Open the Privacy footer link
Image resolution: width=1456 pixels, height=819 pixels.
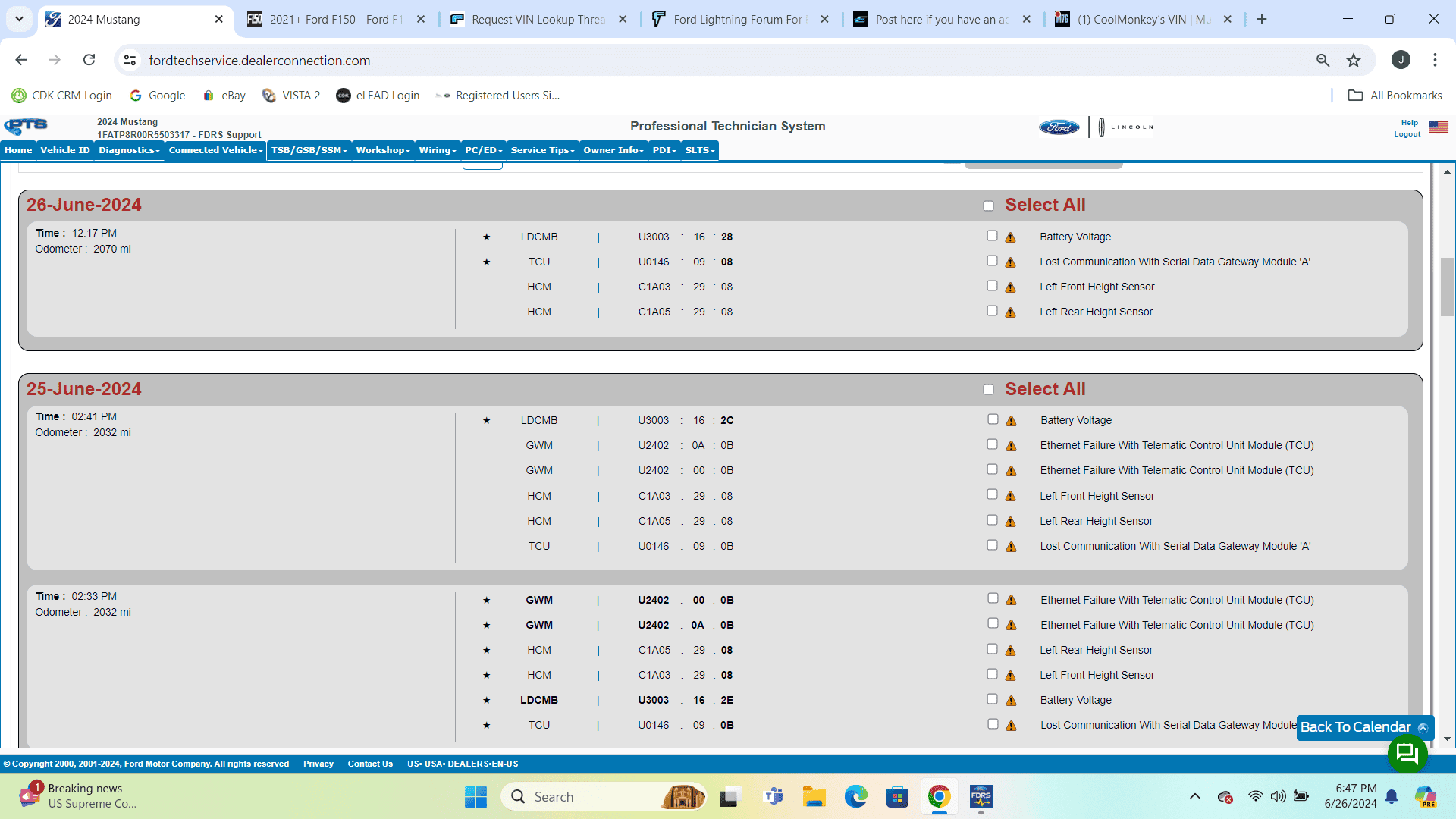tap(318, 764)
